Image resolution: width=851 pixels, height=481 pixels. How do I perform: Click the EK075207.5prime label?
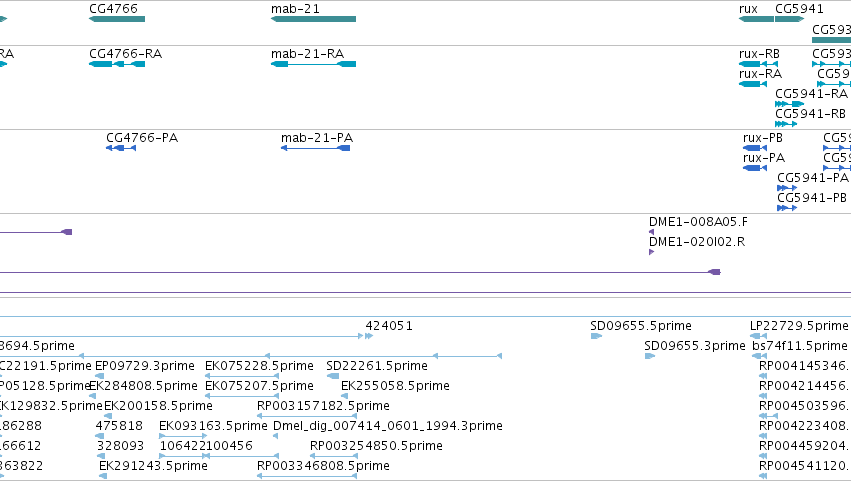tap(259, 386)
